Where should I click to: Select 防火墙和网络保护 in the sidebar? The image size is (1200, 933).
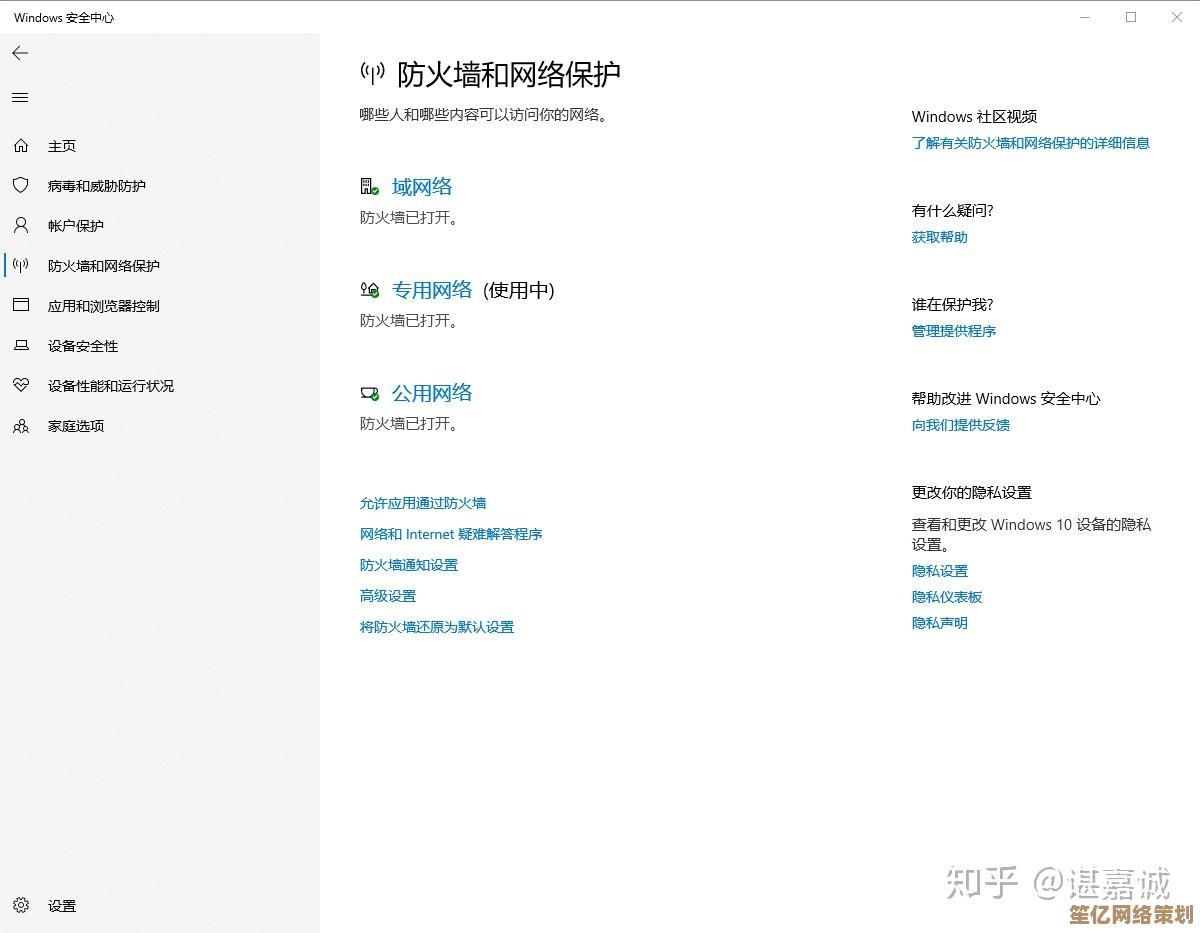(103, 266)
